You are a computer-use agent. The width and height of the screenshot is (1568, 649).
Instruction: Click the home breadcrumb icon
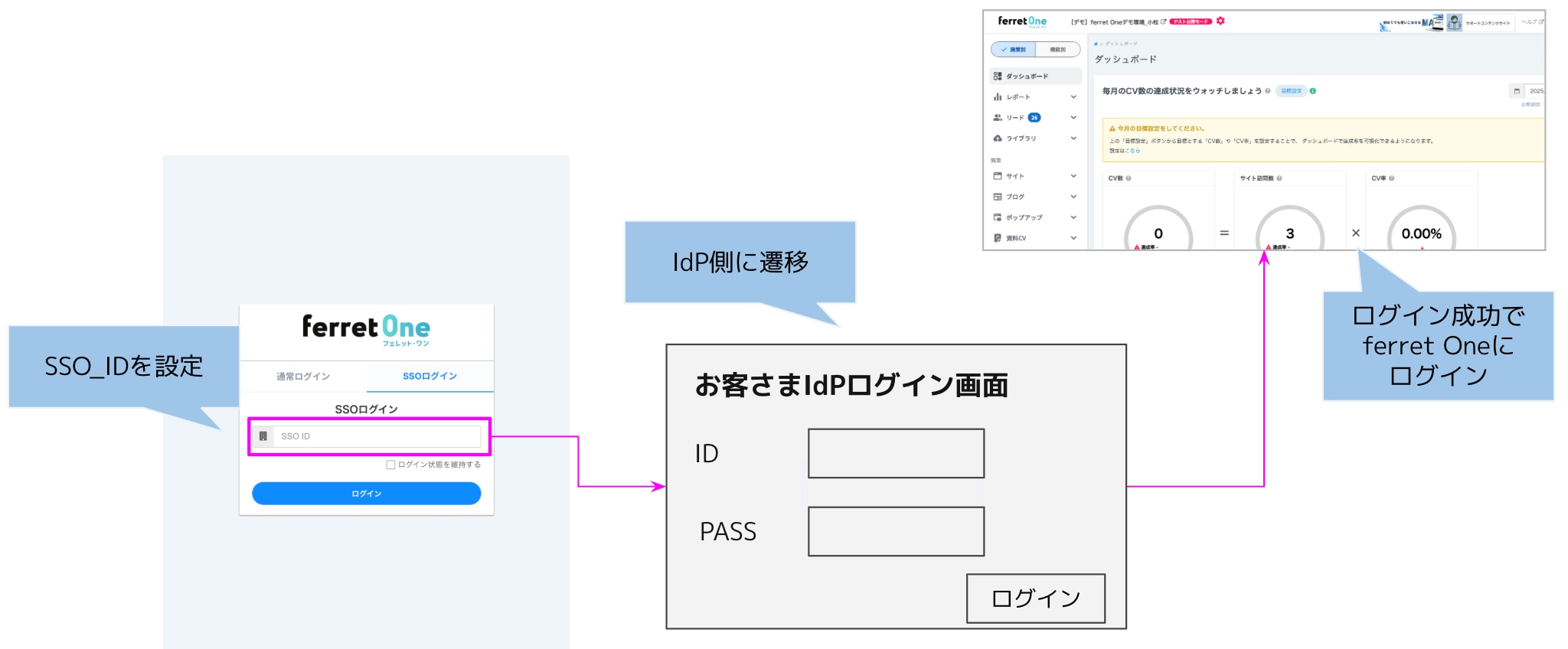[x=1096, y=44]
